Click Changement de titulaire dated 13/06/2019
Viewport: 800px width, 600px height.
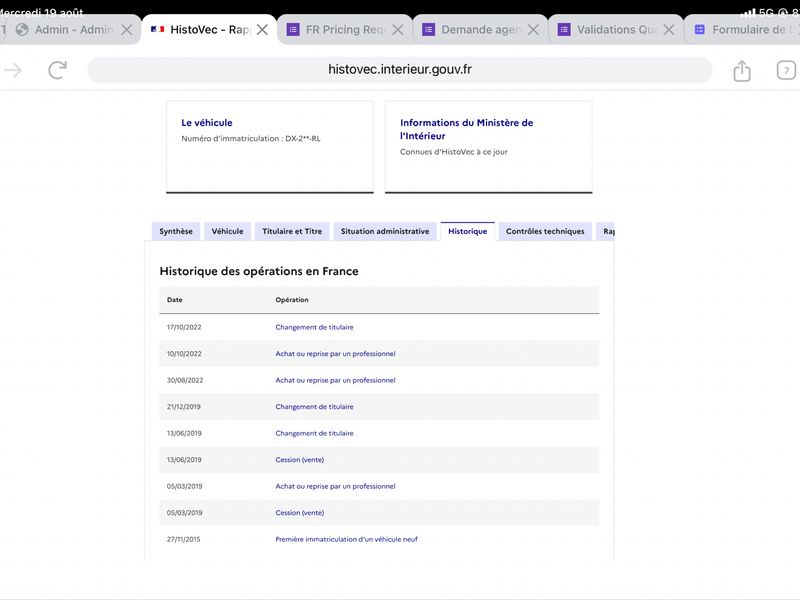click(x=314, y=433)
